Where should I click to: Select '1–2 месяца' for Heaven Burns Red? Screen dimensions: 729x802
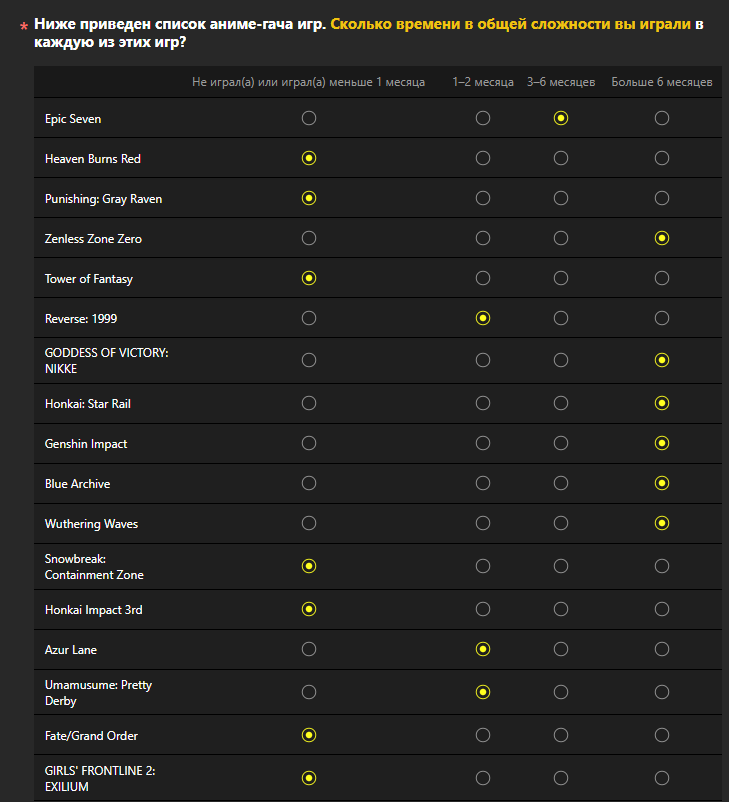(482, 158)
